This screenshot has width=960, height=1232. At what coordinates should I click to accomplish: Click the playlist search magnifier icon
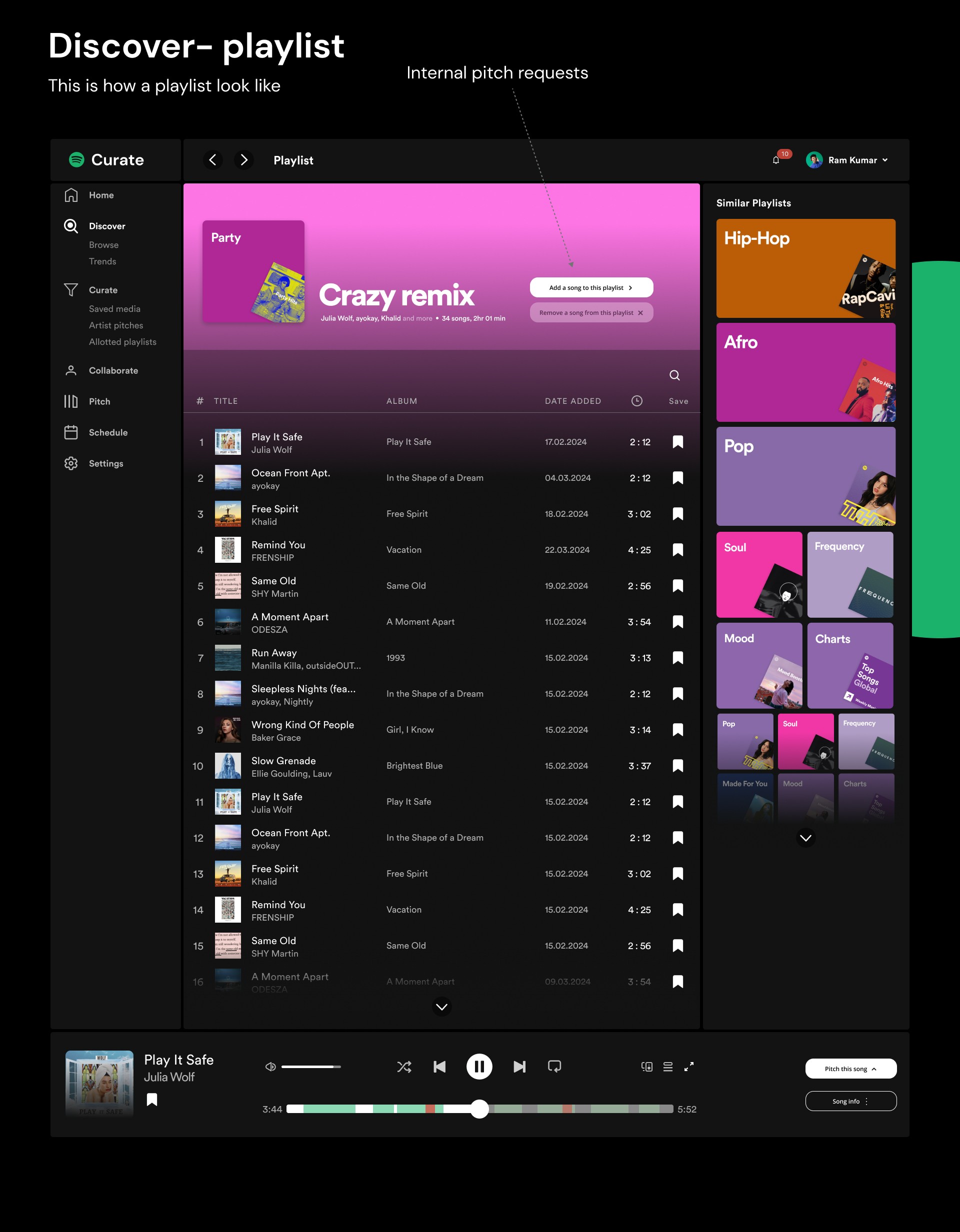(674, 376)
